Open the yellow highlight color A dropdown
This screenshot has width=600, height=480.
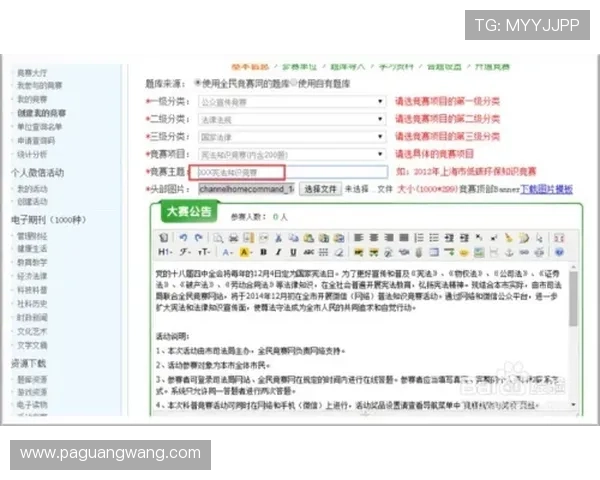(245, 252)
